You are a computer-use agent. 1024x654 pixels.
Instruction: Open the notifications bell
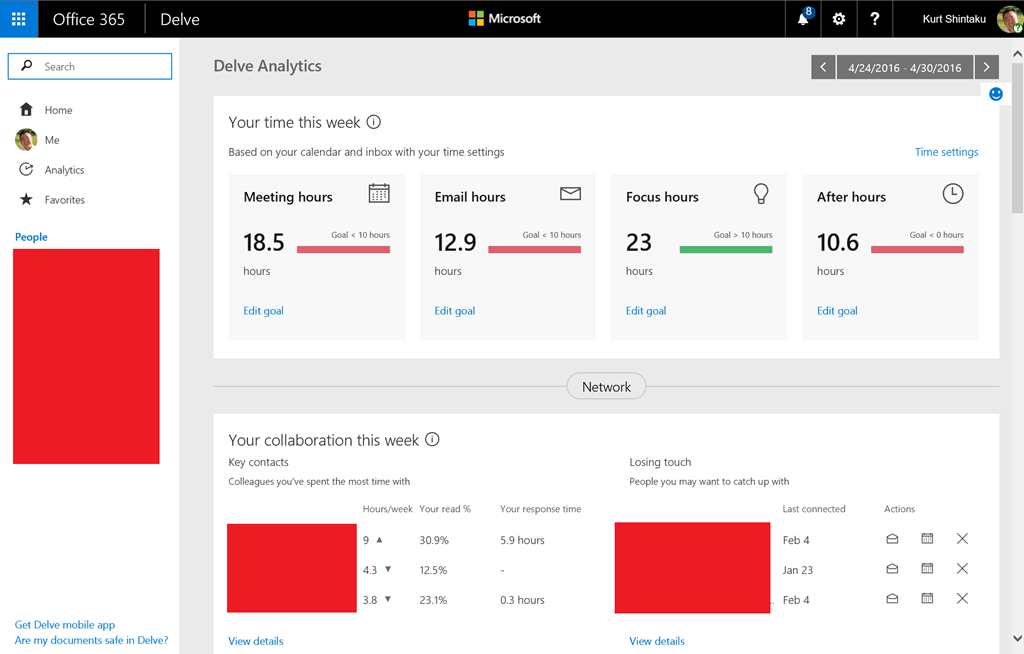click(802, 18)
